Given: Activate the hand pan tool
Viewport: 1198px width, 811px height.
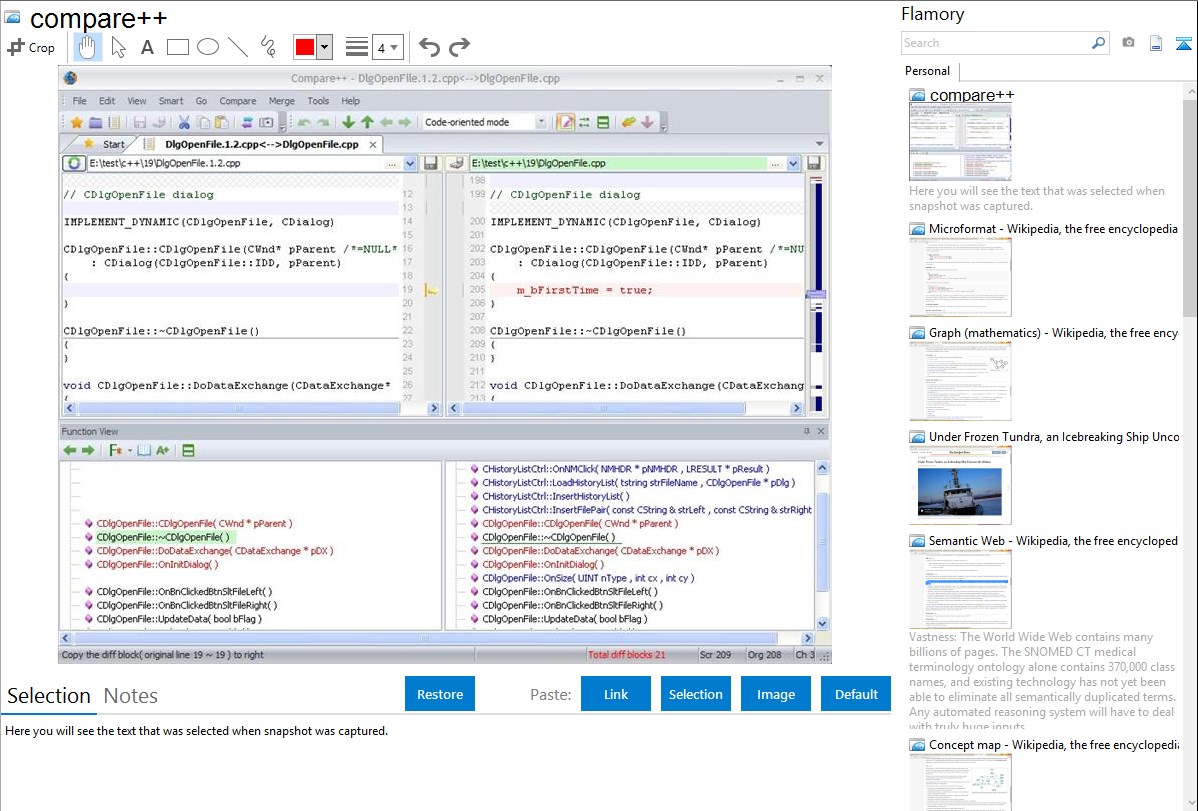Looking at the screenshot, I should 87,47.
